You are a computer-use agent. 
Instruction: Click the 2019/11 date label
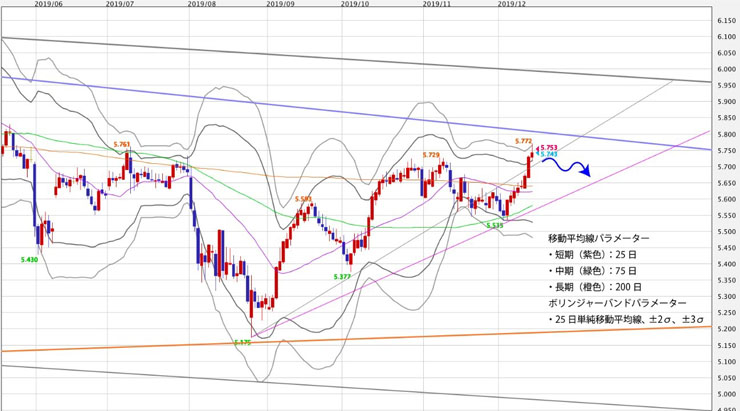pyautogui.click(x=437, y=3)
